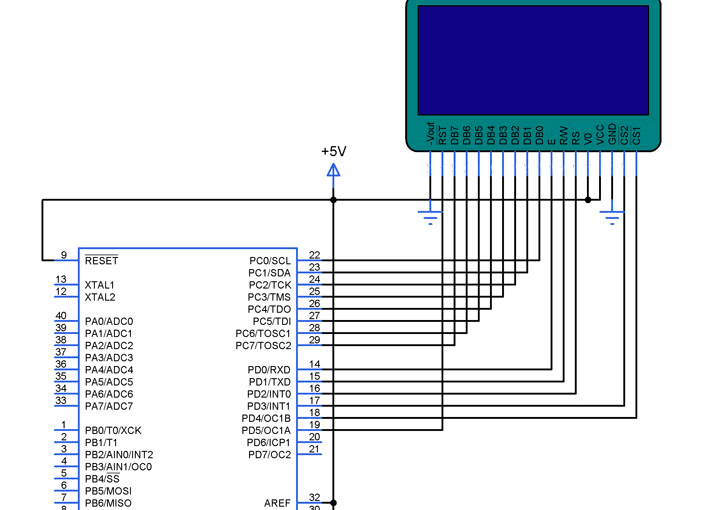Select the PB3/AIN1/OC0 pin label
The width and height of the screenshot is (720, 510).
pos(118,467)
